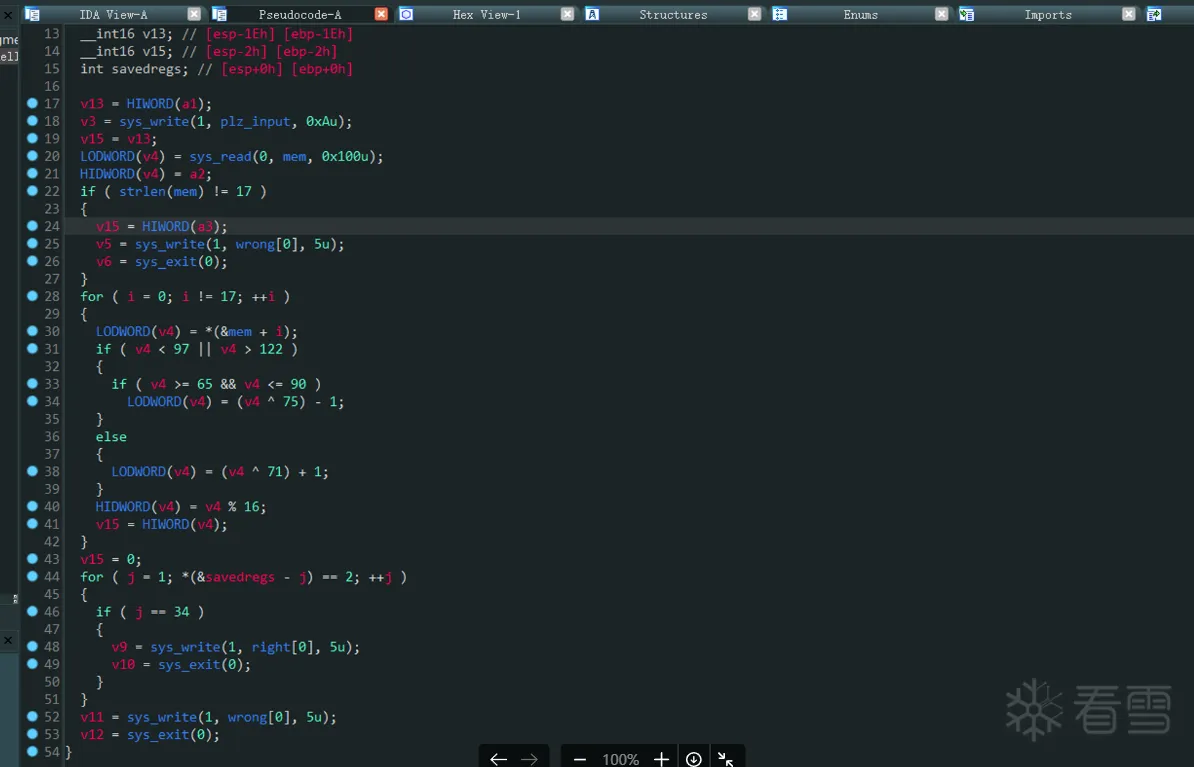Toggle breakpoint dot on line 20
This screenshot has height=767, width=1194.
(x=32, y=155)
